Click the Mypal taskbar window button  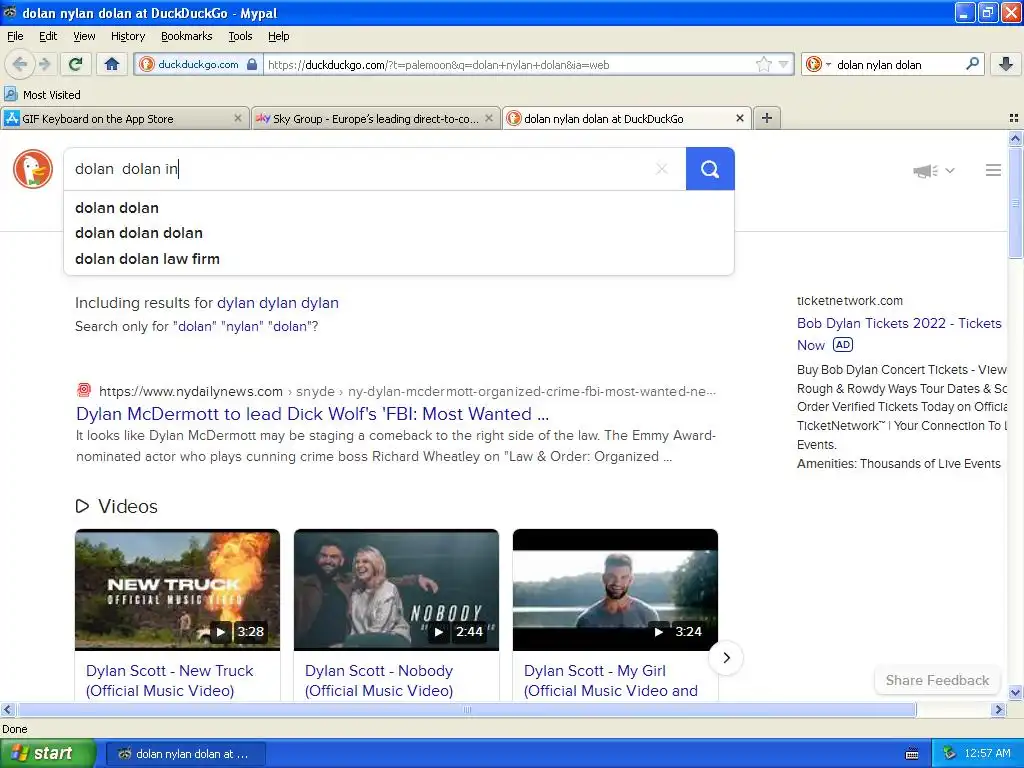185,754
